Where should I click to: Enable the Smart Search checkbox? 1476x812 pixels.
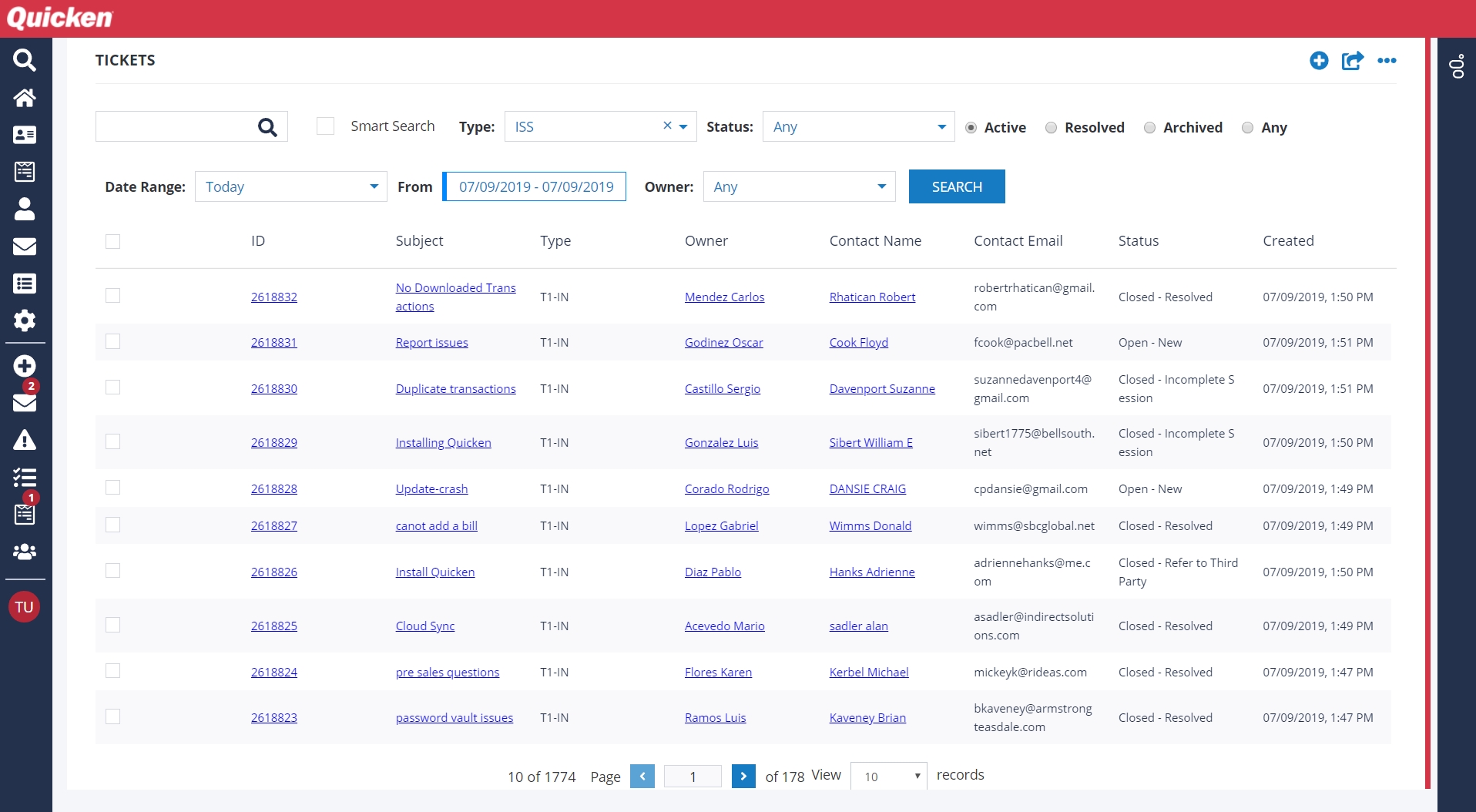pos(326,126)
